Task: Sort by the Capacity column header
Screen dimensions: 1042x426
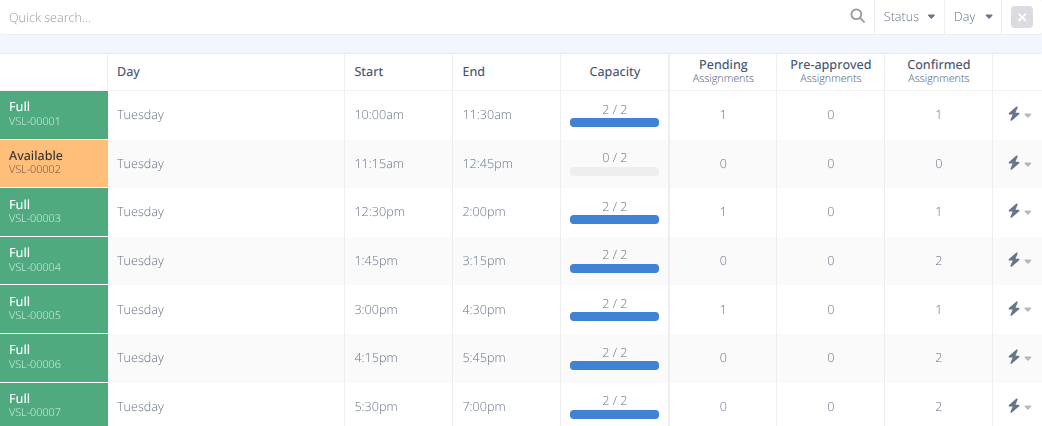Action: tap(615, 72)
